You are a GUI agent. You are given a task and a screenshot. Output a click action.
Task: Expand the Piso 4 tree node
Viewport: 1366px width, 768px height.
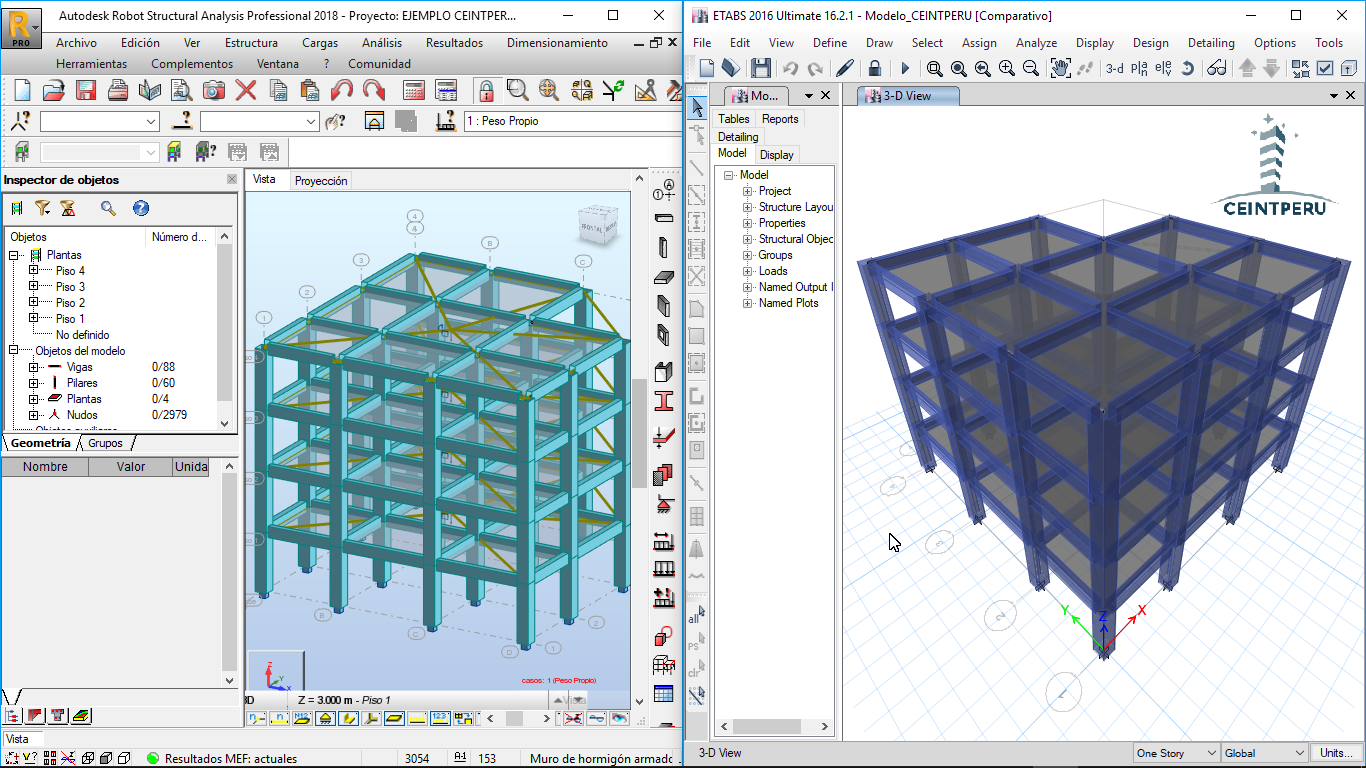(34, 271)
